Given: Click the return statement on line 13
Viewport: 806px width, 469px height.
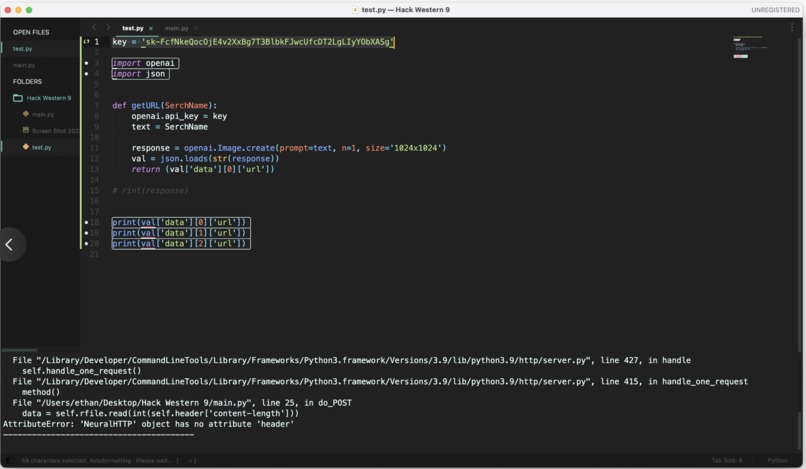Looking at the screenshot, I should pos(203,169).
